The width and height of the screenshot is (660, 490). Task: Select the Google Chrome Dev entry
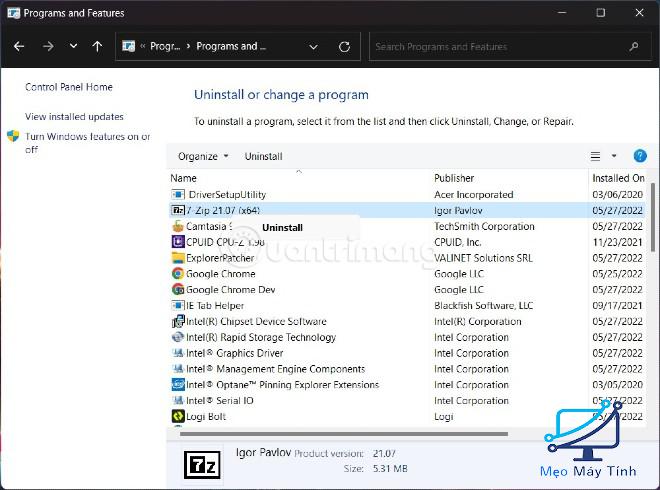[x=231, y=290]
